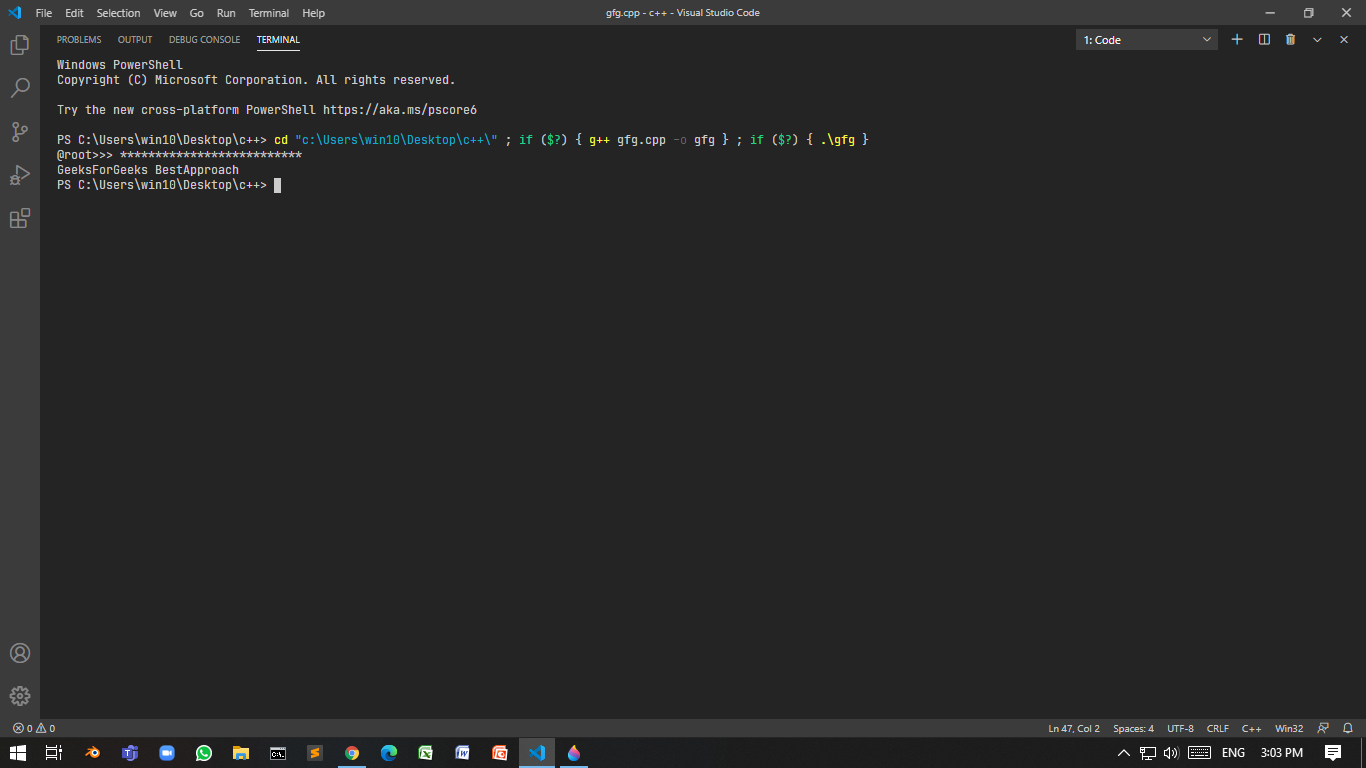The width and height of the screenshot is (1366, 768).
Task: Open the Run menu
Action: tap(226, 13)
